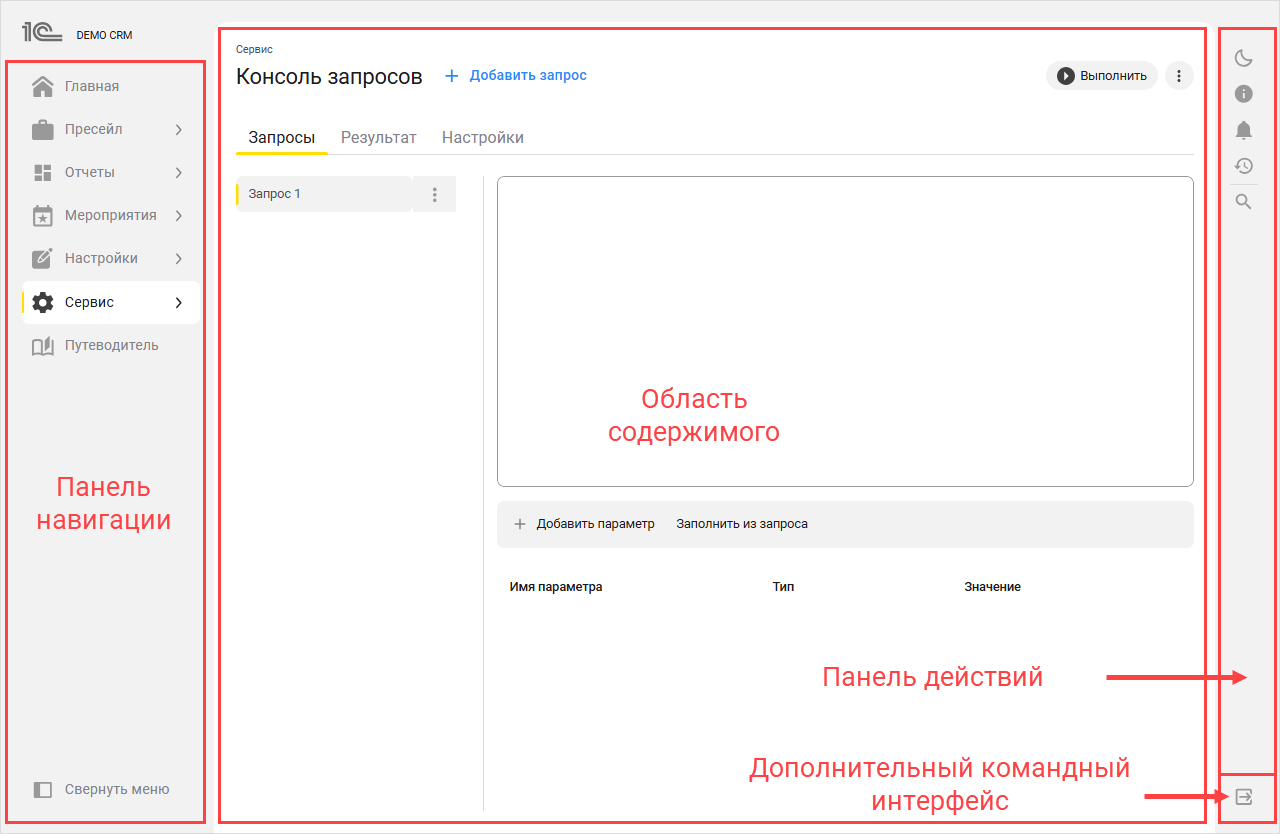Click the Добавить запрос link
This screenshot has height=834, width=1280.
528,75
